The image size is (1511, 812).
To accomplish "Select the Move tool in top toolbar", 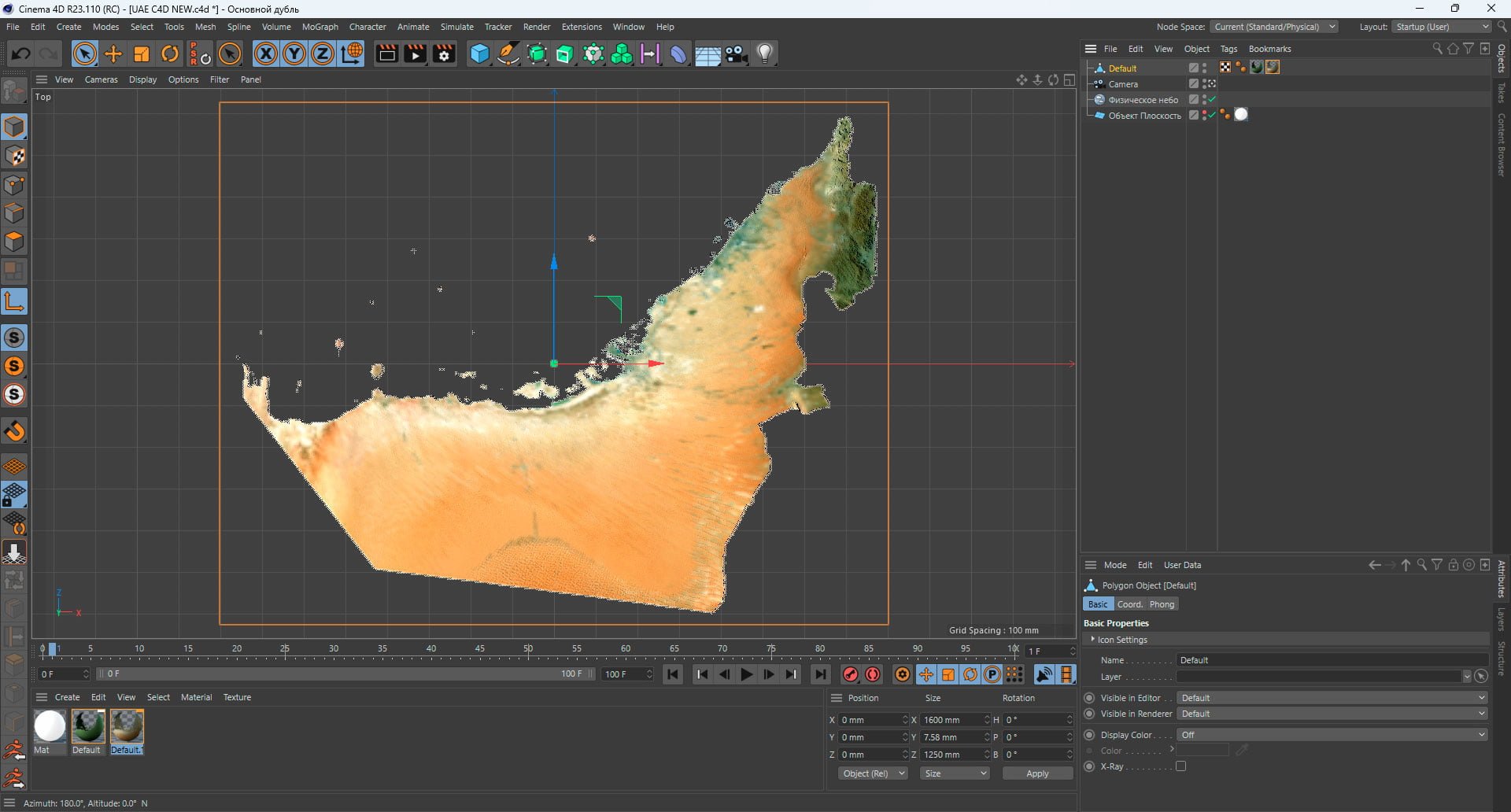I will tap(113, 54).
